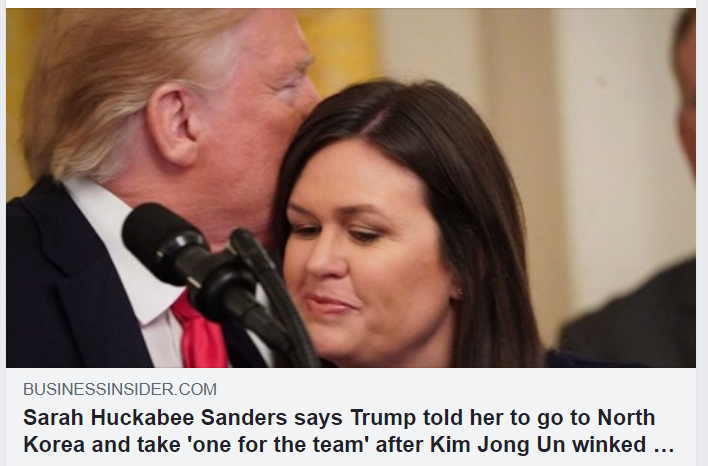Viewport: 708px width, 466px height.
Task: Open the Business Insider article preview image
Action: [x=351, y=188]
